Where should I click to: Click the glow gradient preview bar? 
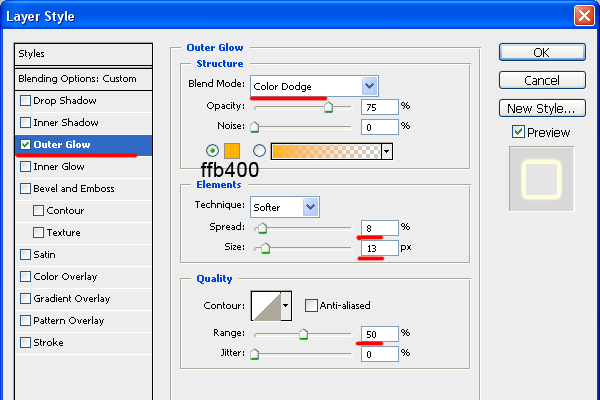324,151
